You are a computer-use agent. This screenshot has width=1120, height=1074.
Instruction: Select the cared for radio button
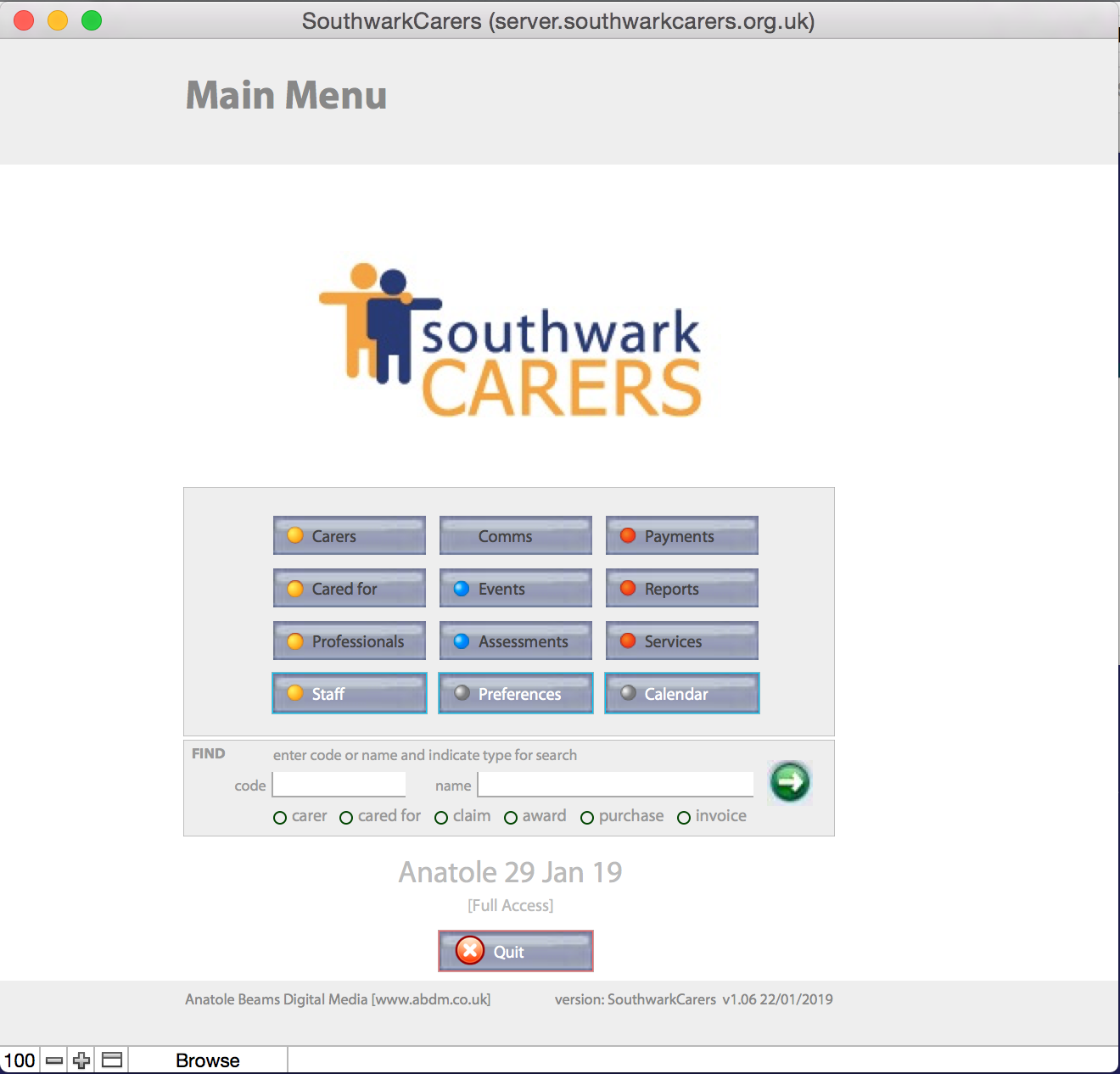[346, 818]
